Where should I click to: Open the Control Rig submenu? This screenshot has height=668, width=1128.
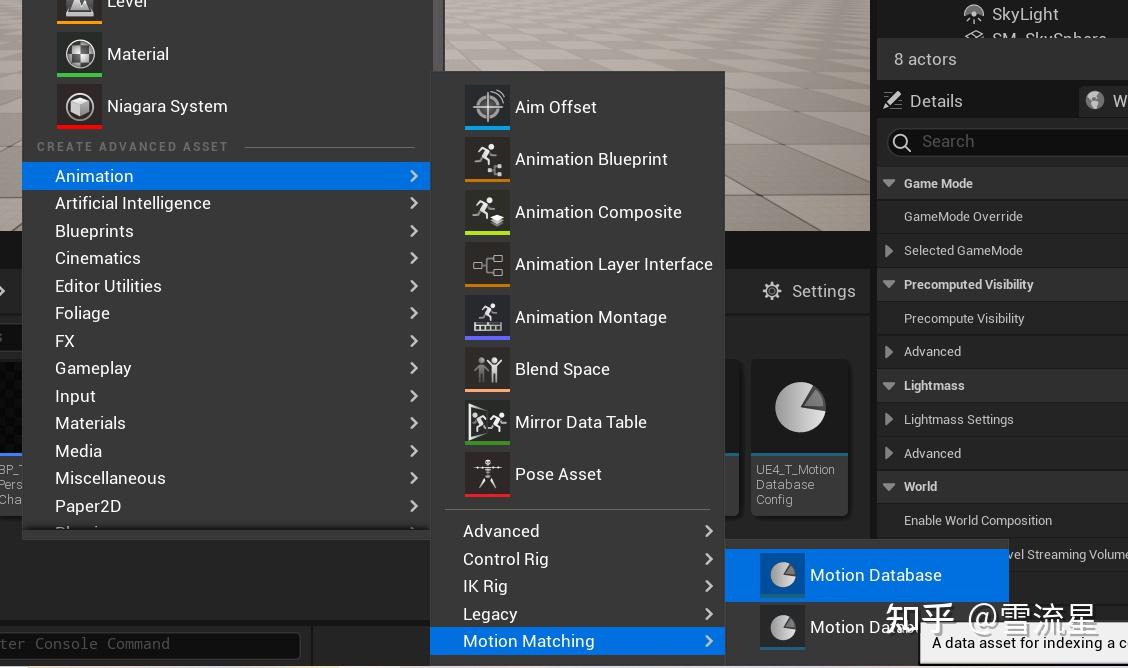577,559
